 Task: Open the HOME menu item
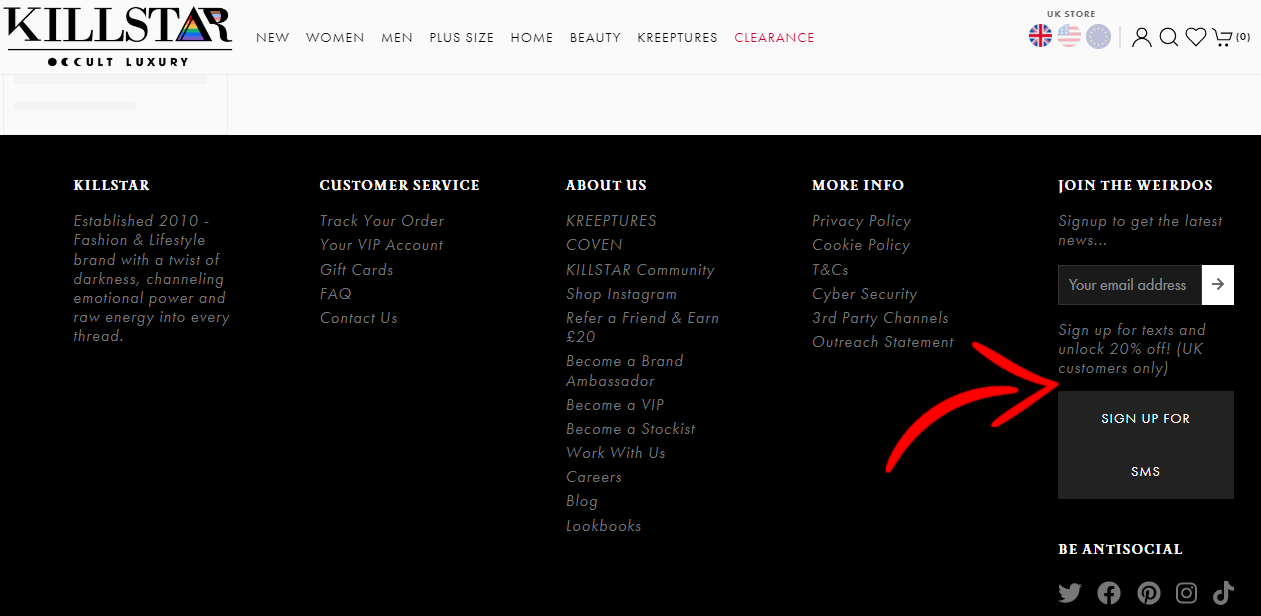pos(532,38)
